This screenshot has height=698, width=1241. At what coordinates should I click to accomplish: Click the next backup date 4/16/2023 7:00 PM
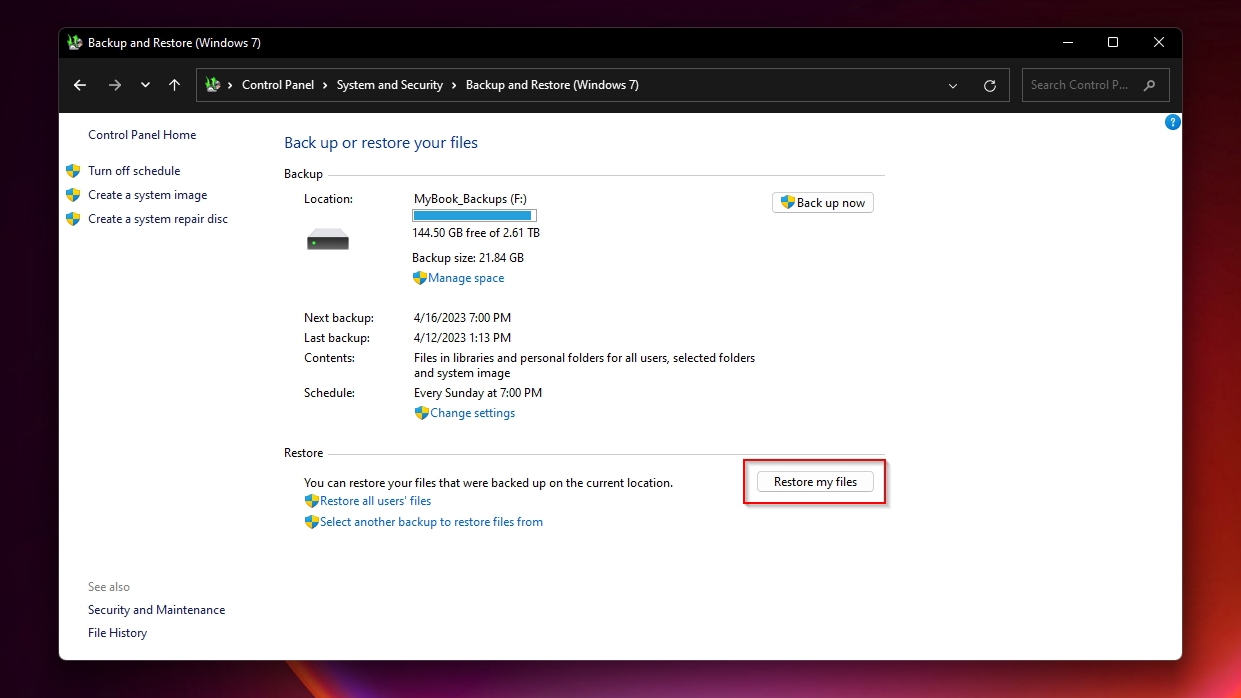coord(464,318)
